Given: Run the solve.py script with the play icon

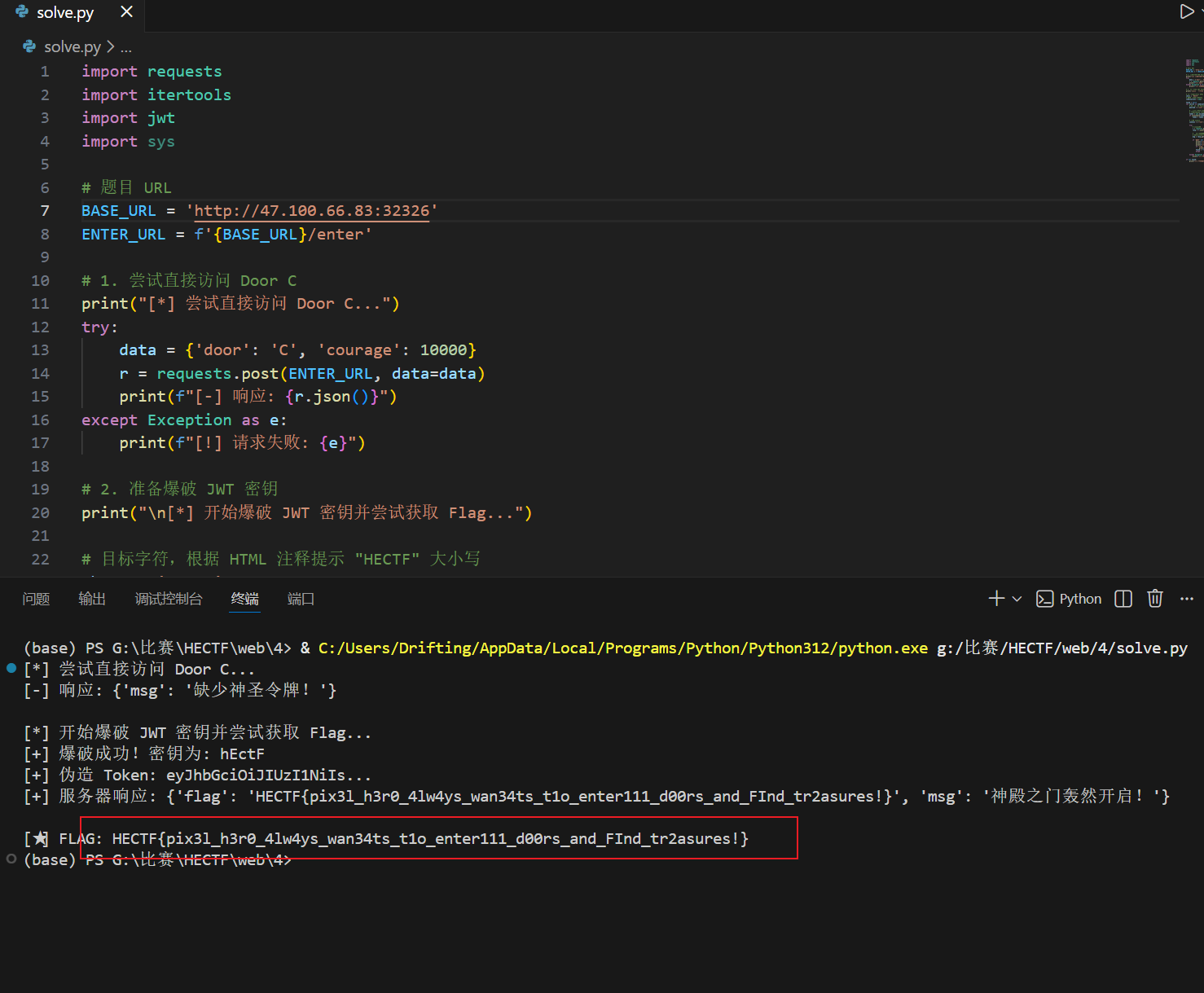Looking at the screenshot, I should (x=1189, y=11).
